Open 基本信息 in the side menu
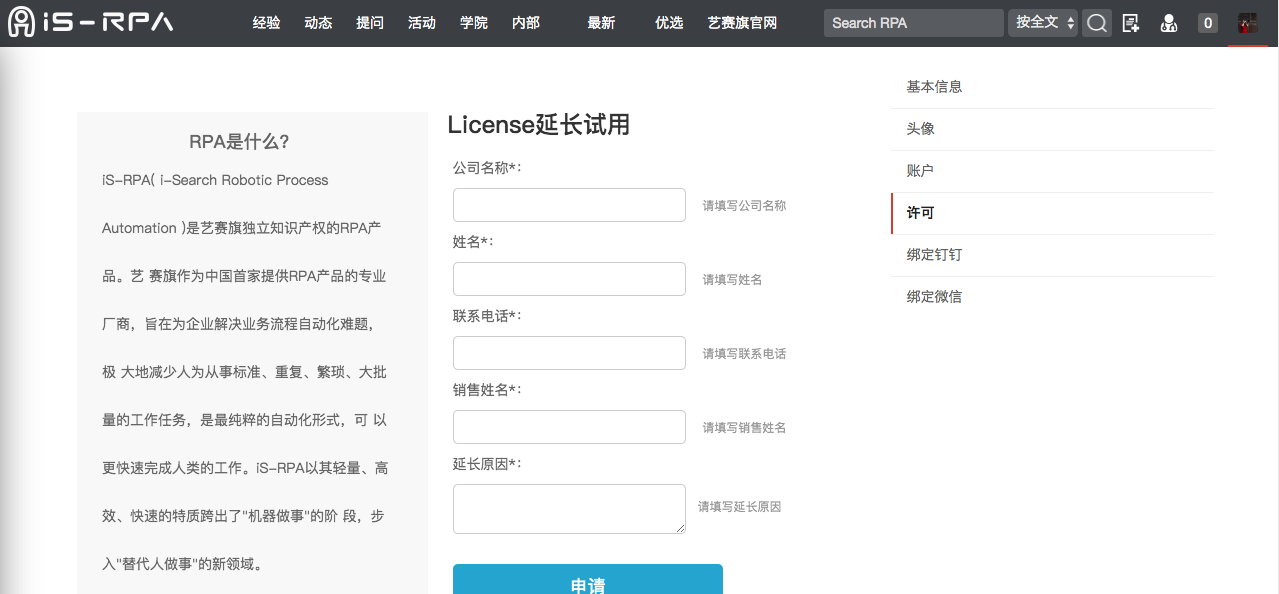This screenshot has width=1279, height=594. (1052, 87)
